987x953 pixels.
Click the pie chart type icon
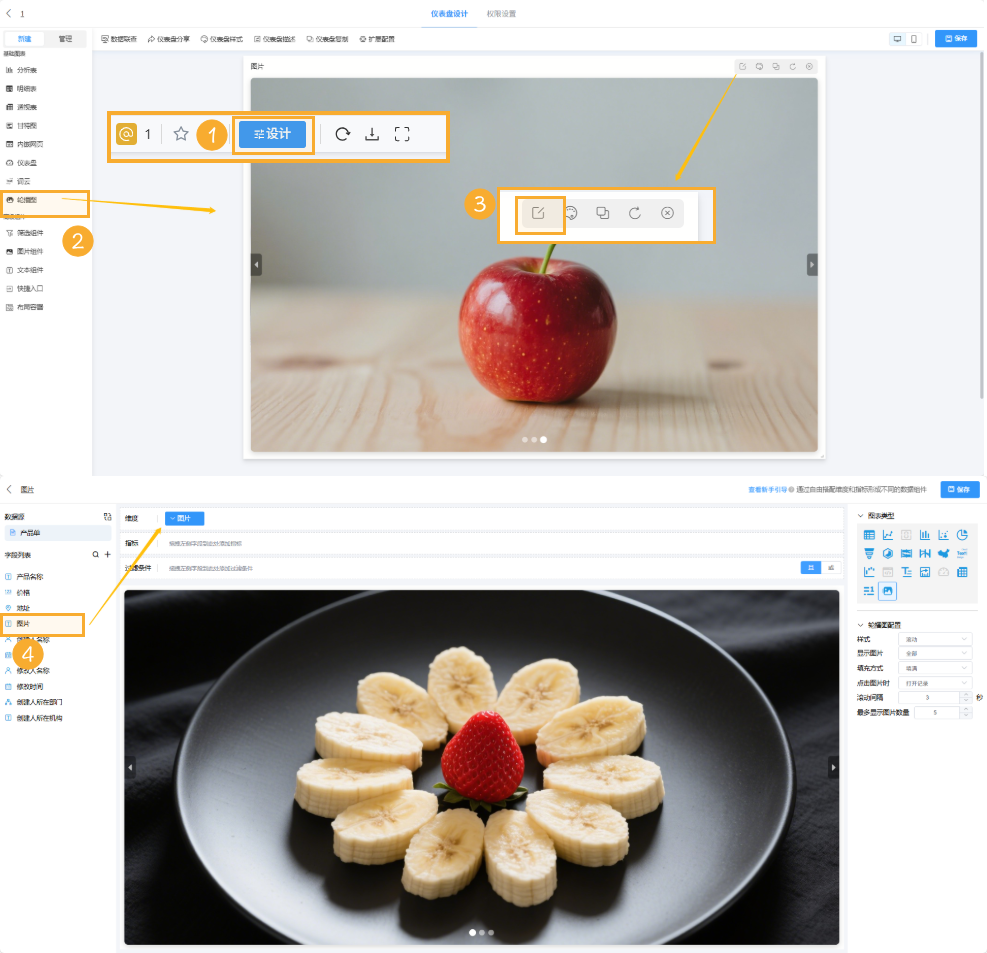tap(962, 535)
